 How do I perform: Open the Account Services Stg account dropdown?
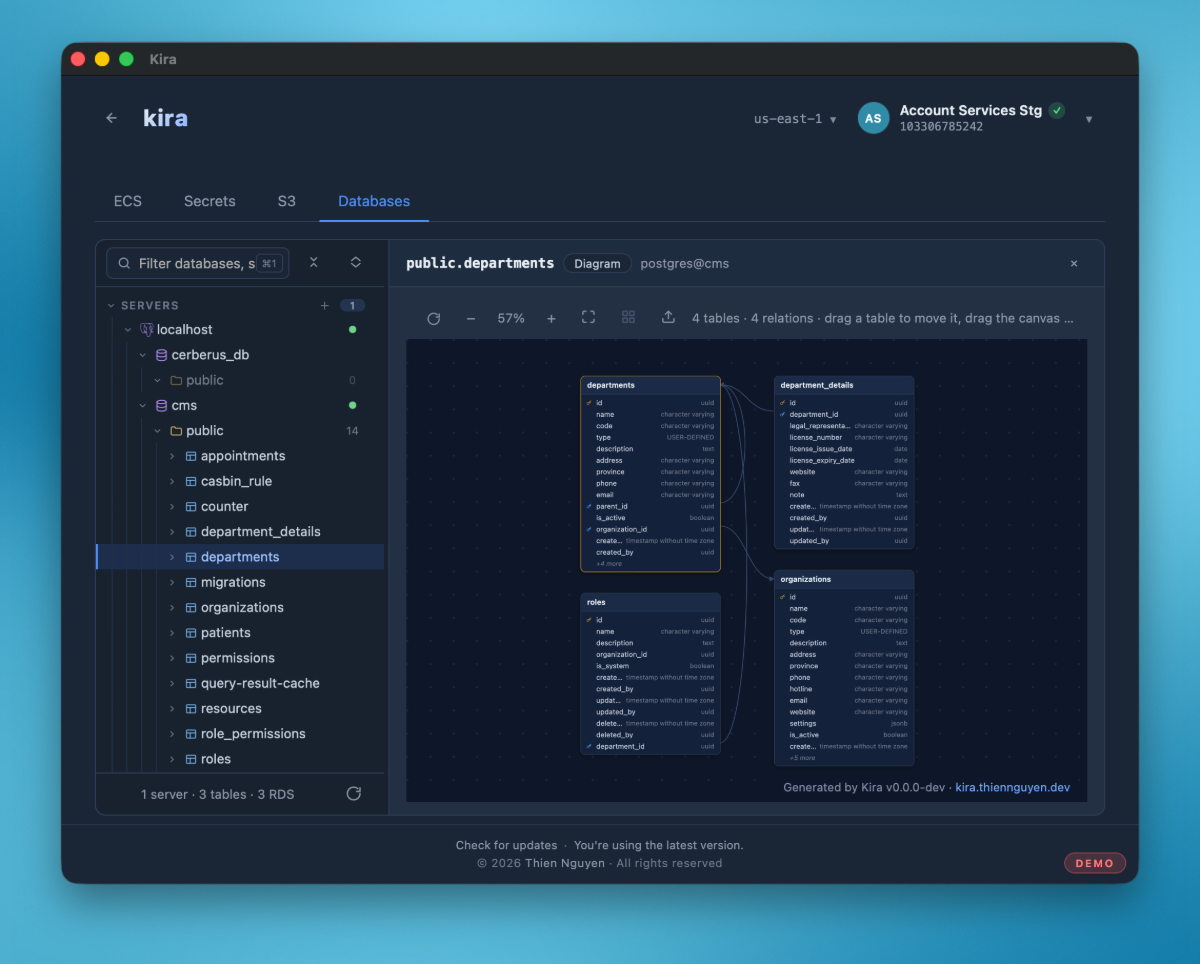[1089, 119]
